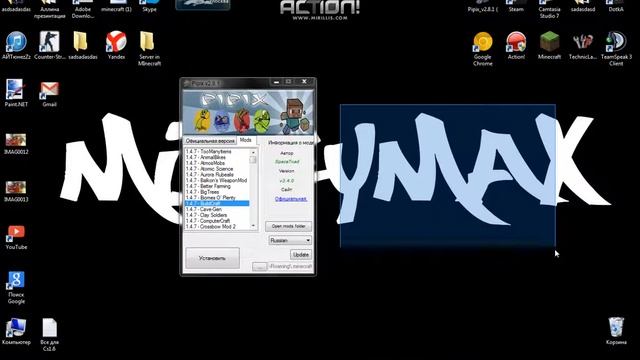This screenshot has width=640, height=360.
Task: Open the iTunes desktop shortcut
Action: [16, 46]
